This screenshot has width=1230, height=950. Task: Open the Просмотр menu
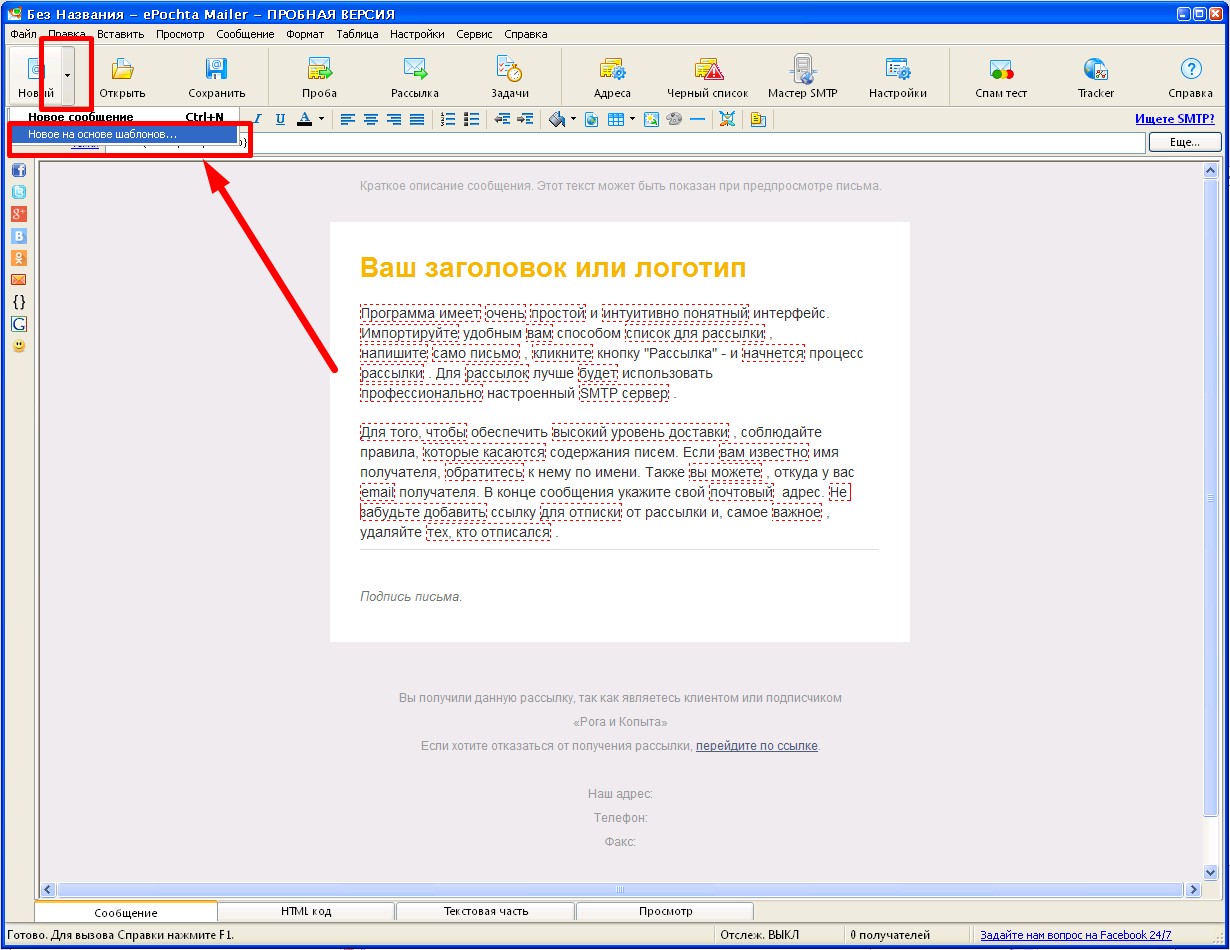(180, 34)
